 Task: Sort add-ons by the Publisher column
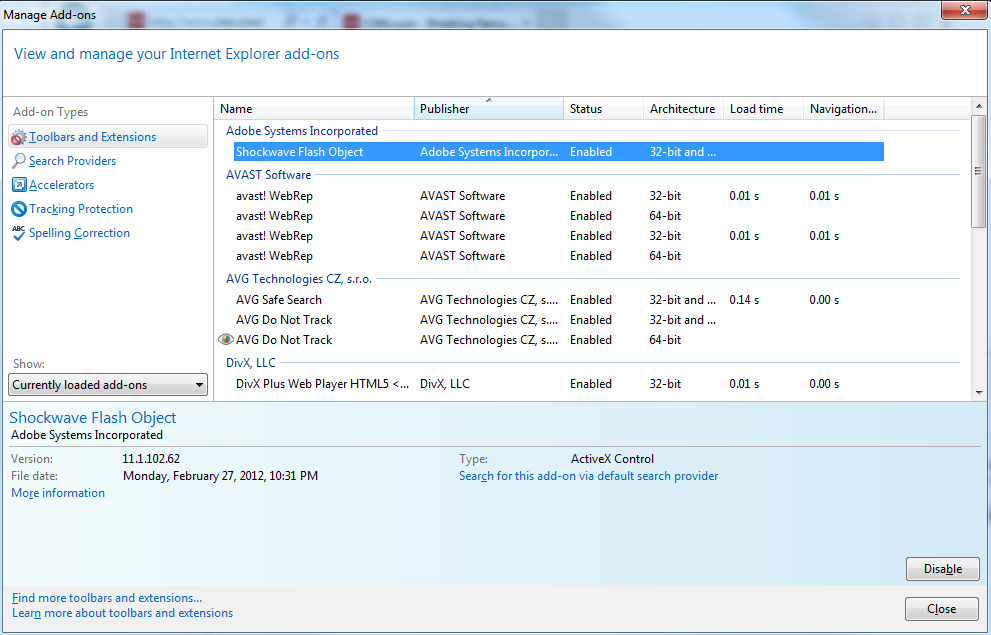coord(488,109)
